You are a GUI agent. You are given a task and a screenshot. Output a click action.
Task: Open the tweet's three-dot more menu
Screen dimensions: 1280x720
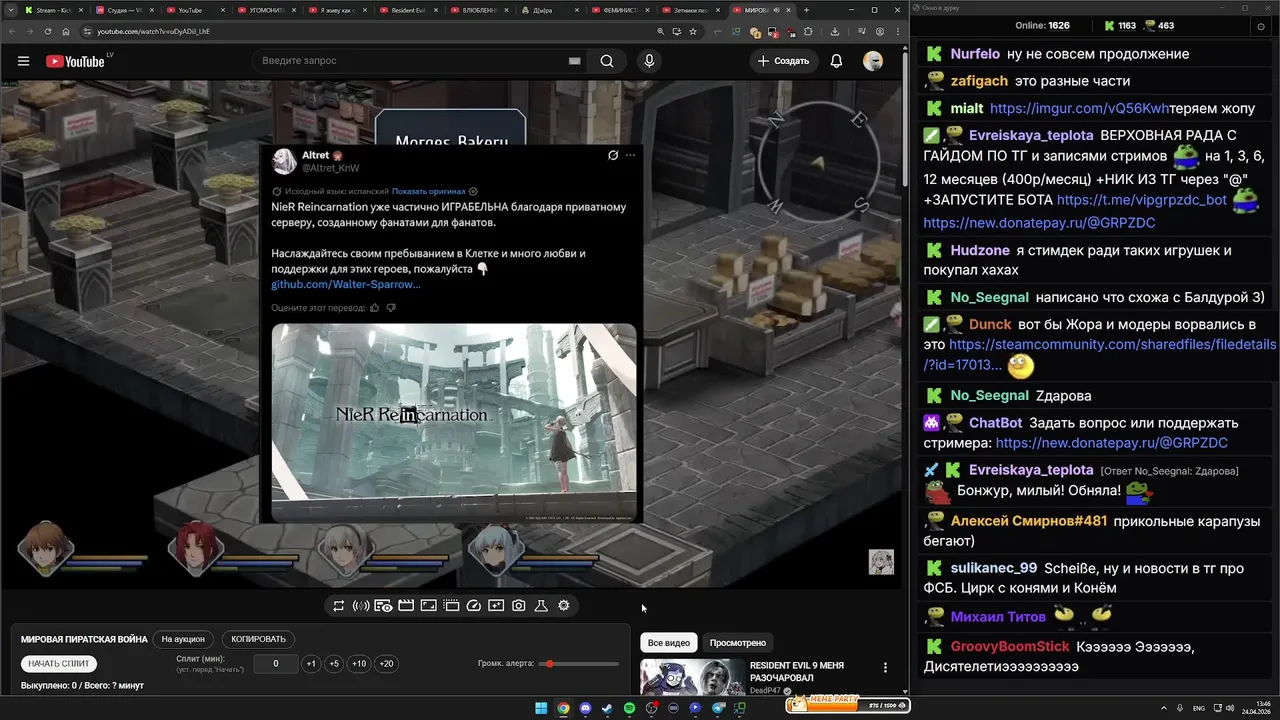[x=630, y=155]
